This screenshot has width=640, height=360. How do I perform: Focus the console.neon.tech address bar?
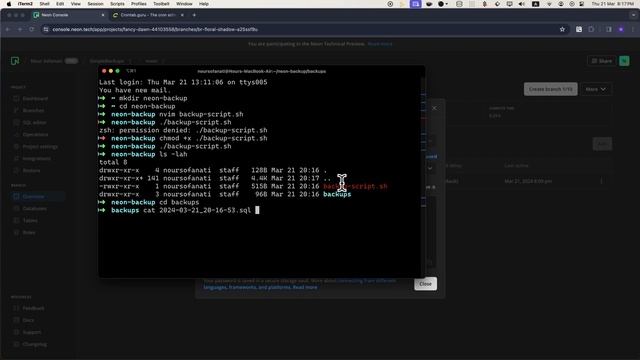302,29
